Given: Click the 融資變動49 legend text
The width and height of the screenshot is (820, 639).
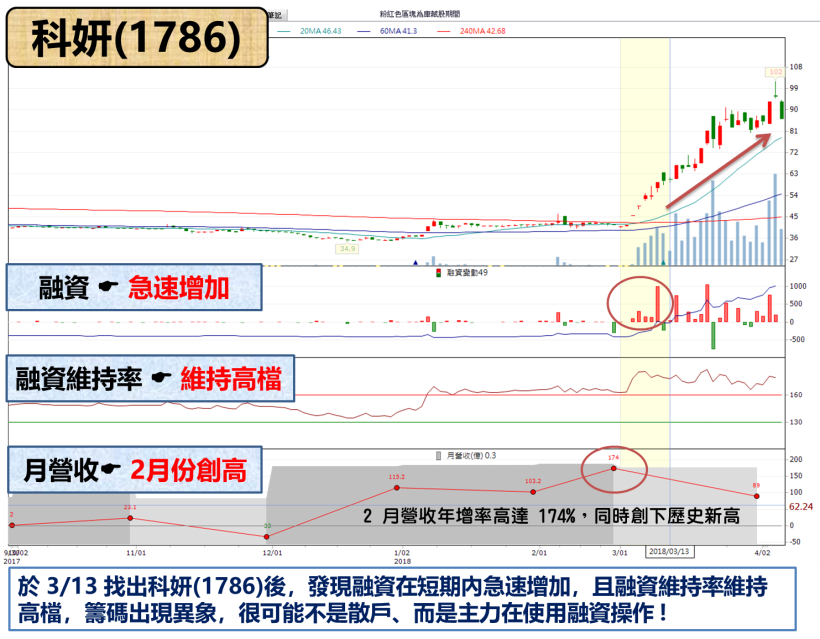Looking at the screenshot, I should click(x=467, y=272).
